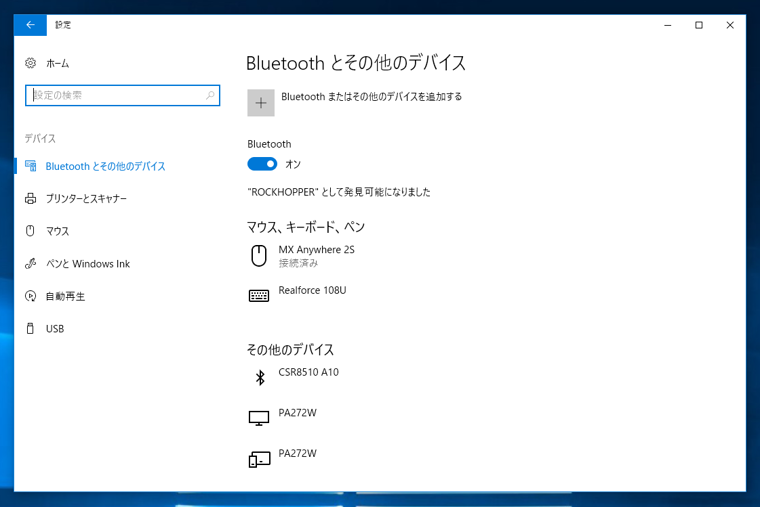Click into the 設定の検索 field

tap(122, 95)
